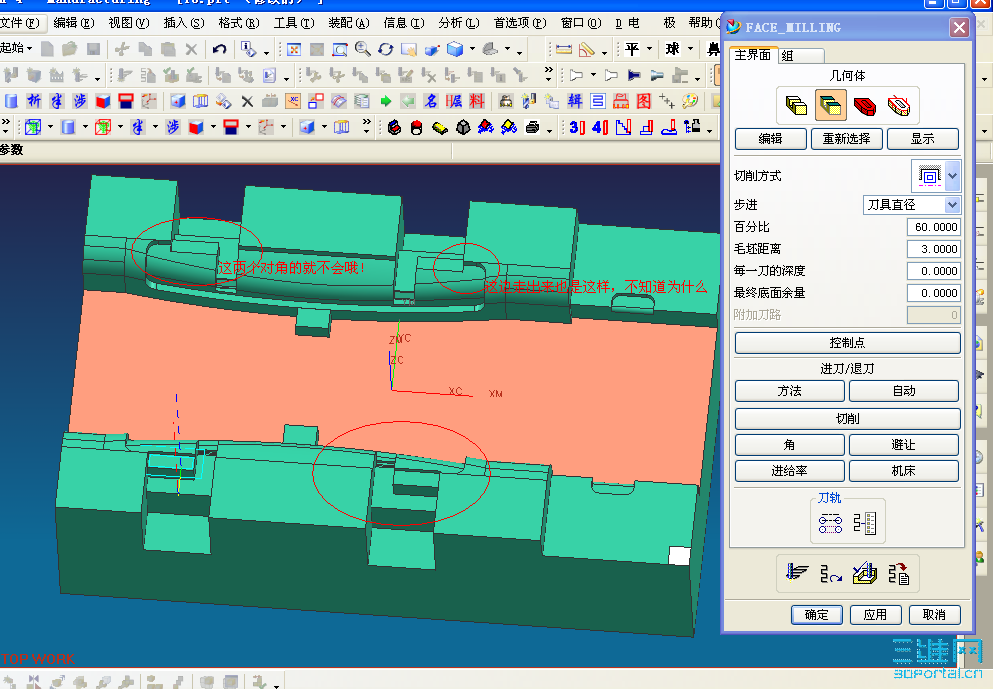Screen dimensions: 993x689
Task: Click 应用 button
Action: tap(875, 614)
